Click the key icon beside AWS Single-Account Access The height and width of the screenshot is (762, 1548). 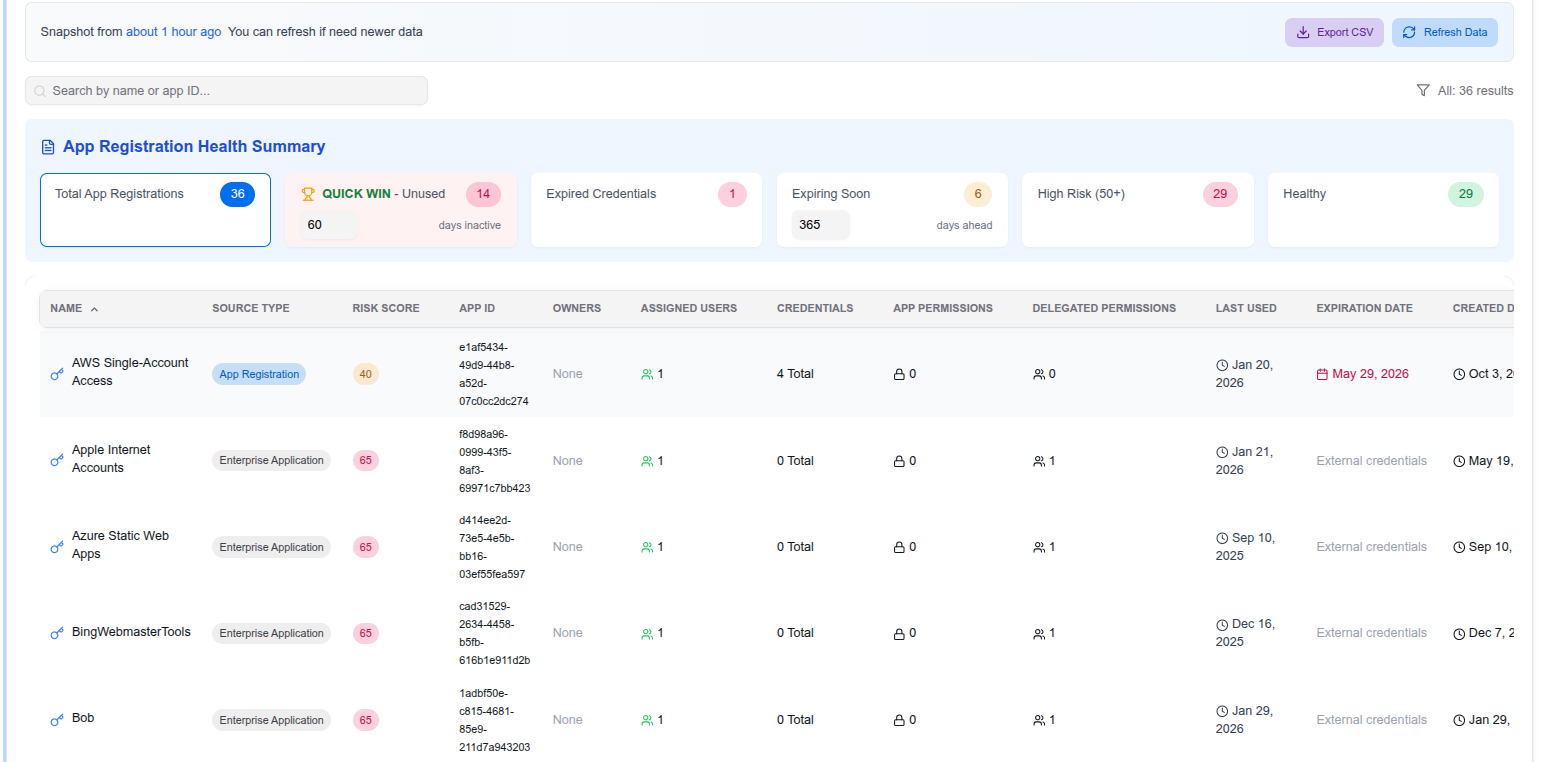[x=57, y=374]
